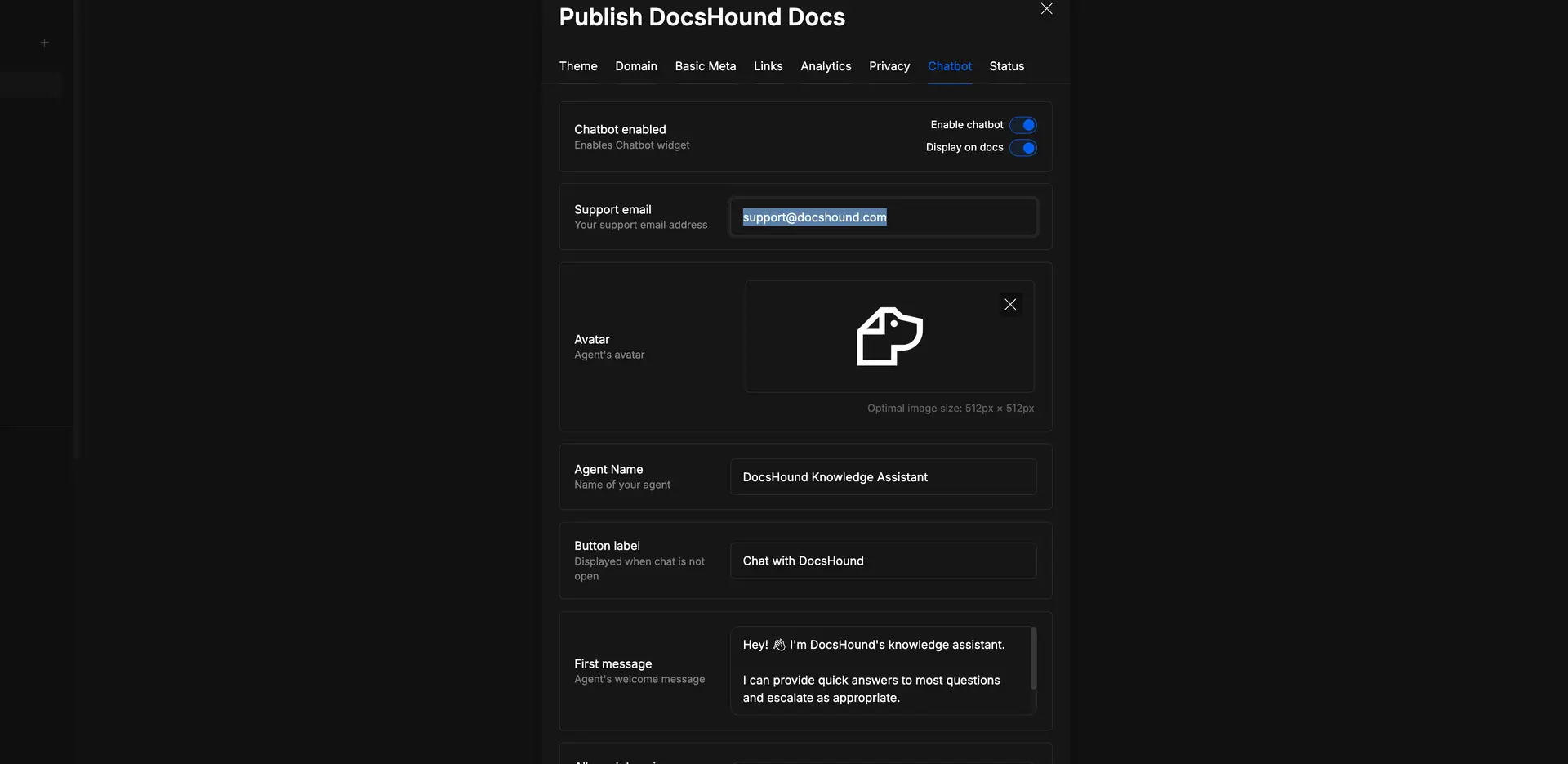Switch to the Domain tab
Screen dimensions: 1568x764
636,66
